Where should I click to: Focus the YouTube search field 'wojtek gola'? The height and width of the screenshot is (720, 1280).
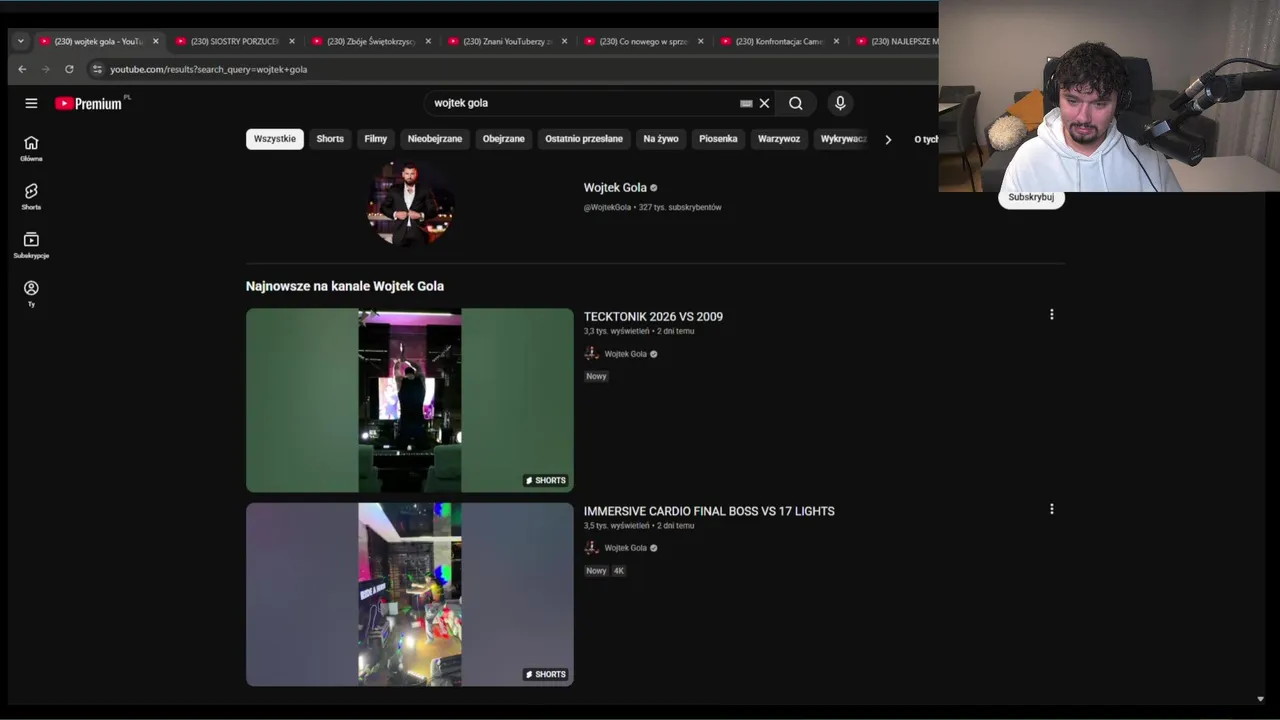[580, 103]
